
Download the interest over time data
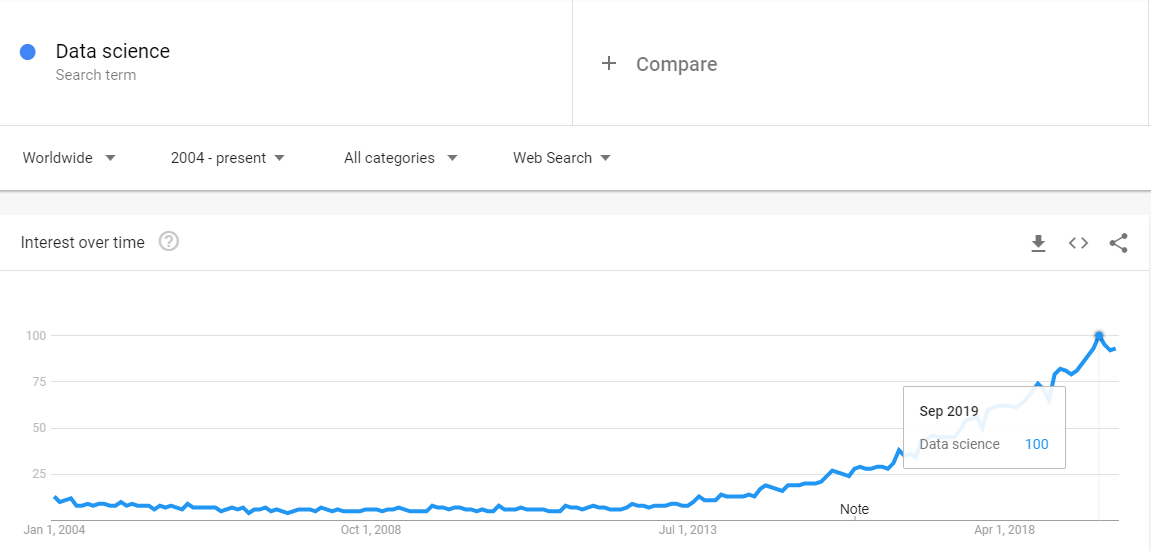(x=1038, y=243)
